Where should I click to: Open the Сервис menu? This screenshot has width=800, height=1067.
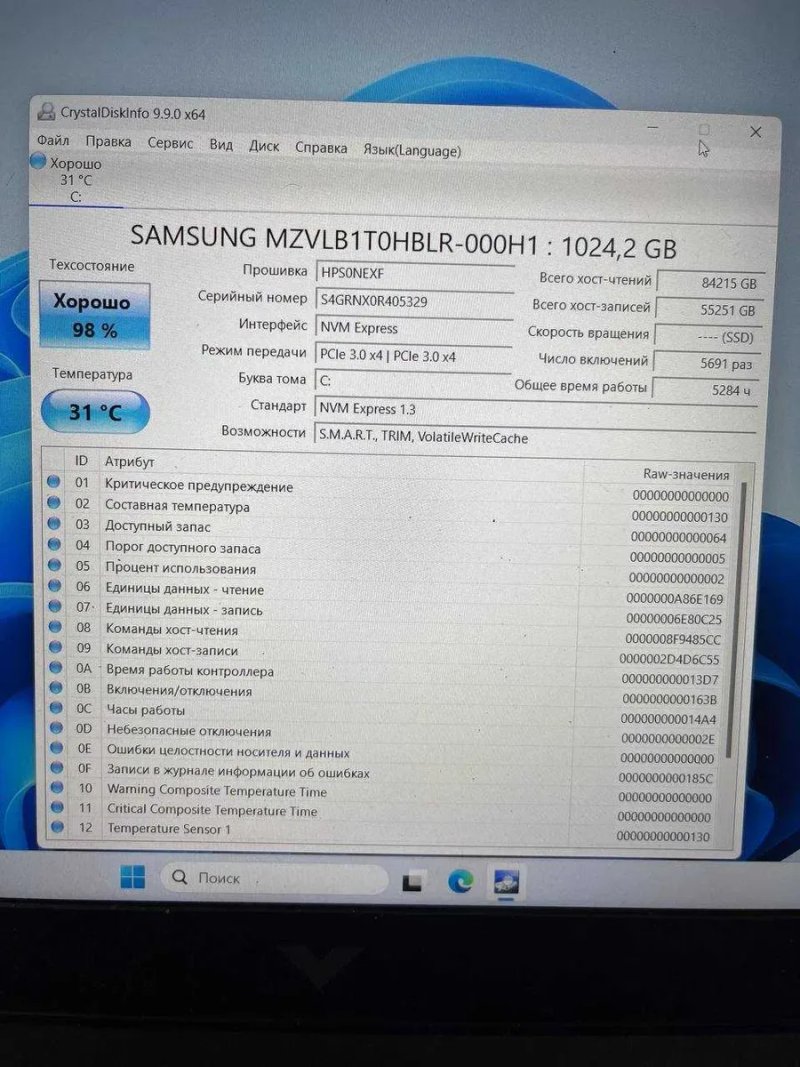170,144
